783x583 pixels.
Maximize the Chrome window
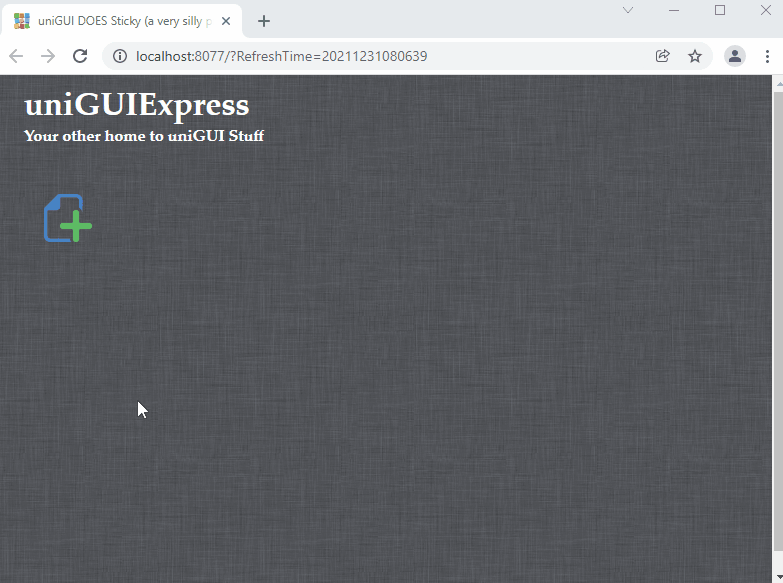tap(720, 10)
